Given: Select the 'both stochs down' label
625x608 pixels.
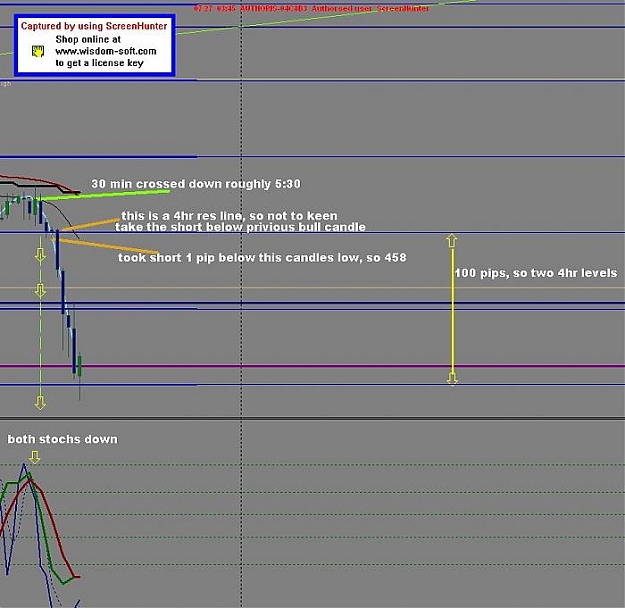Looking at the screenshot, I should point(63,439).
